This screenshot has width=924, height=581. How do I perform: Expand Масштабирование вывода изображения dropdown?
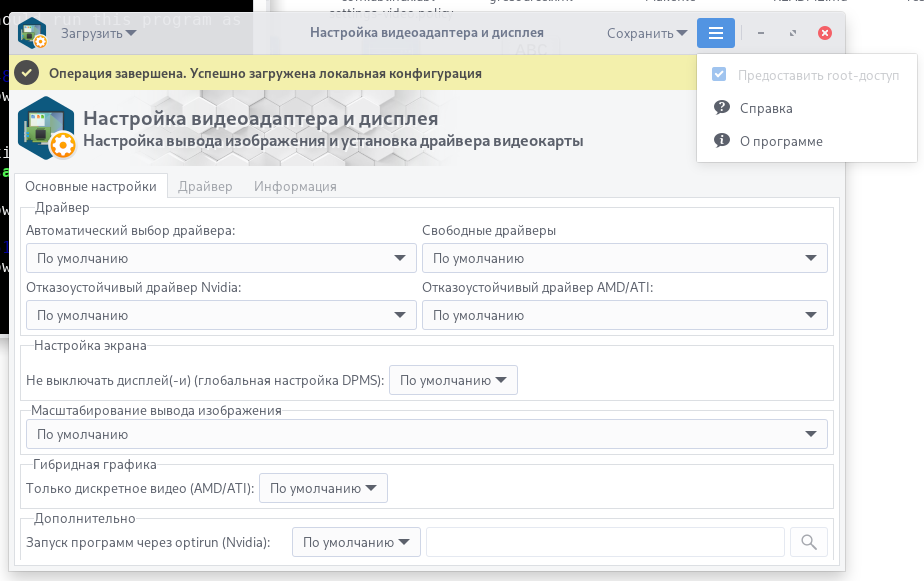427,434
